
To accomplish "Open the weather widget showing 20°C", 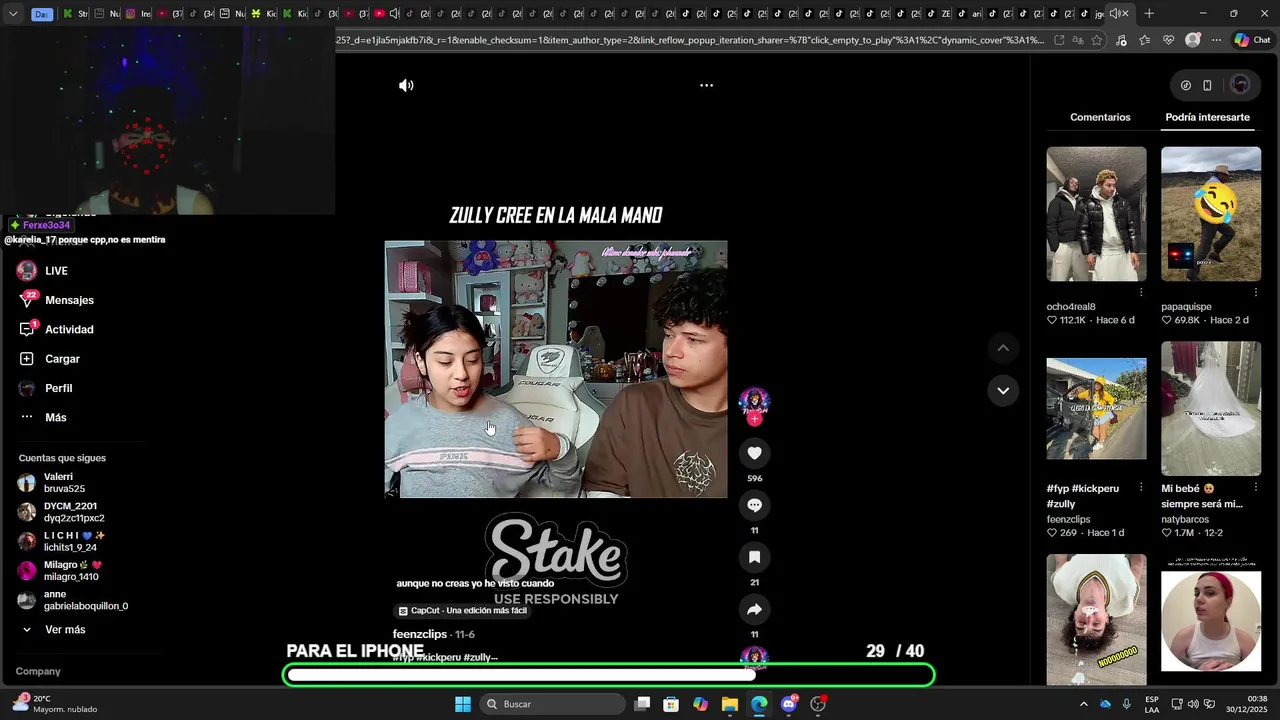I will pyautogui.click(x=57, y=704).
